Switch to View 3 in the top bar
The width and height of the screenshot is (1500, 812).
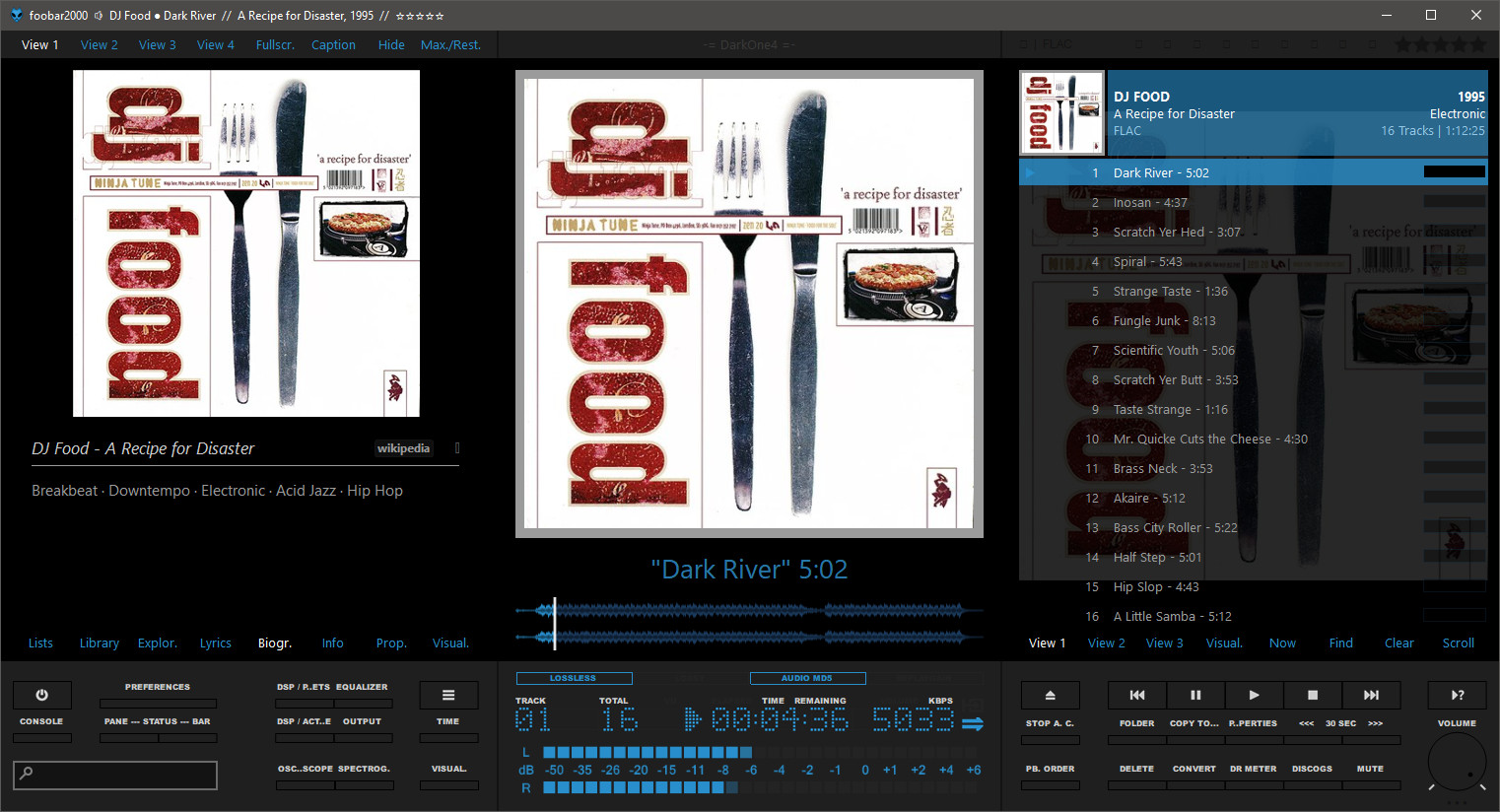158,44
